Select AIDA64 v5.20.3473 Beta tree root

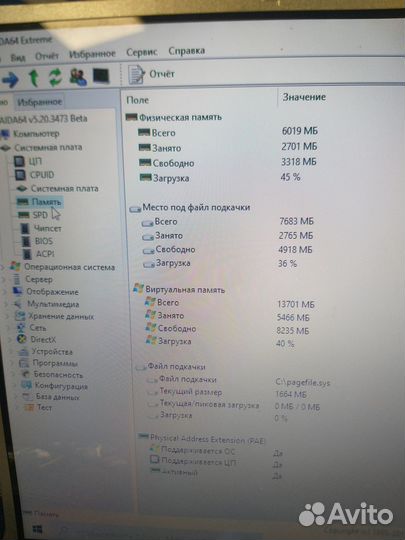pyautogui.click(x=43, y=119)
